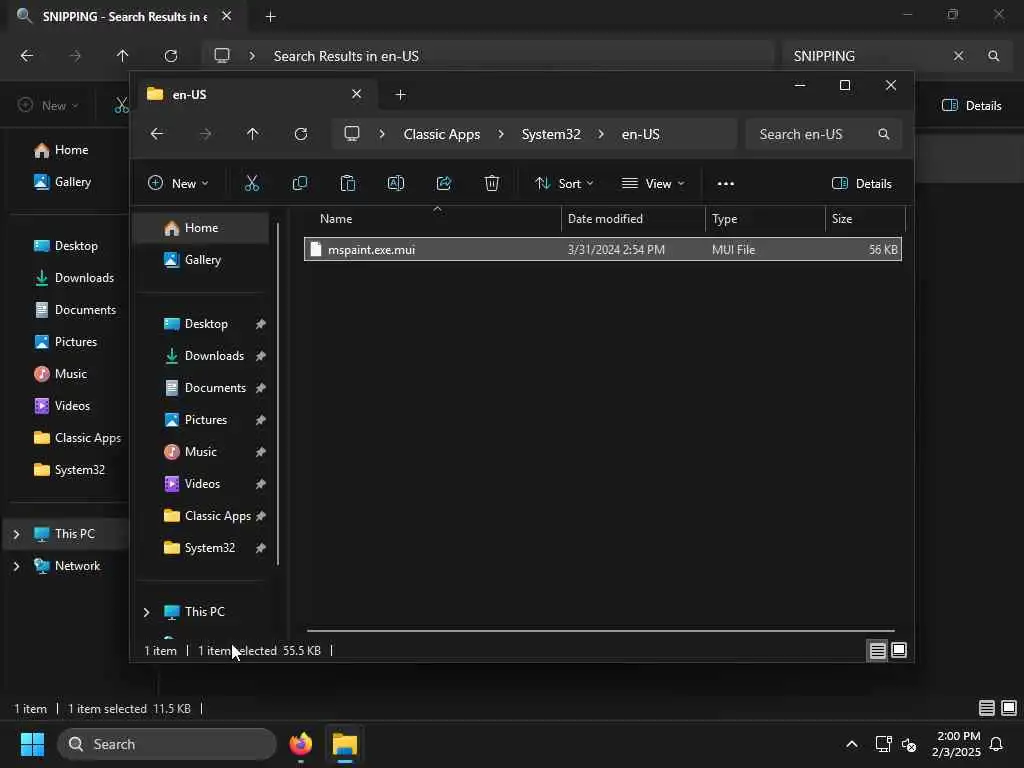Viewport: 1024px width, 768px height.
Task: Refresh the en-US folder view
Action: [300, 134]
